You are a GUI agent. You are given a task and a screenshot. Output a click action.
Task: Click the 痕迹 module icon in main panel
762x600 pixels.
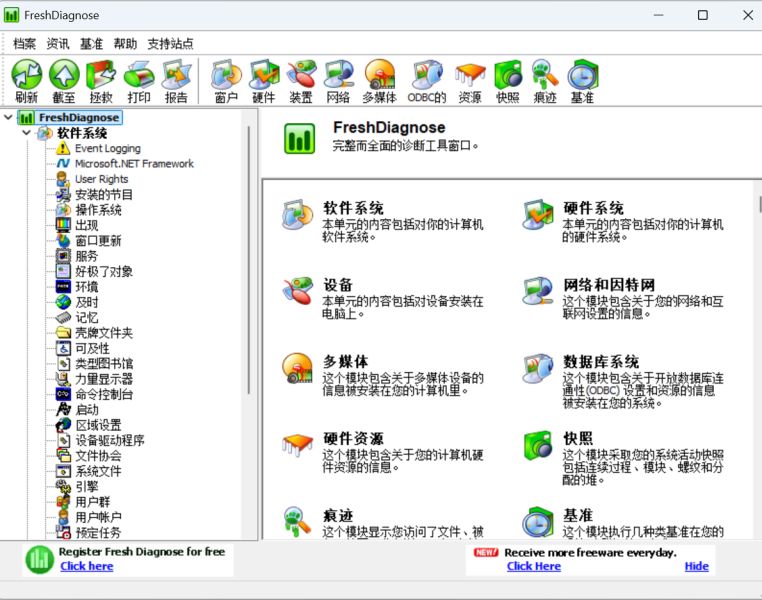[x=297, y=522]
